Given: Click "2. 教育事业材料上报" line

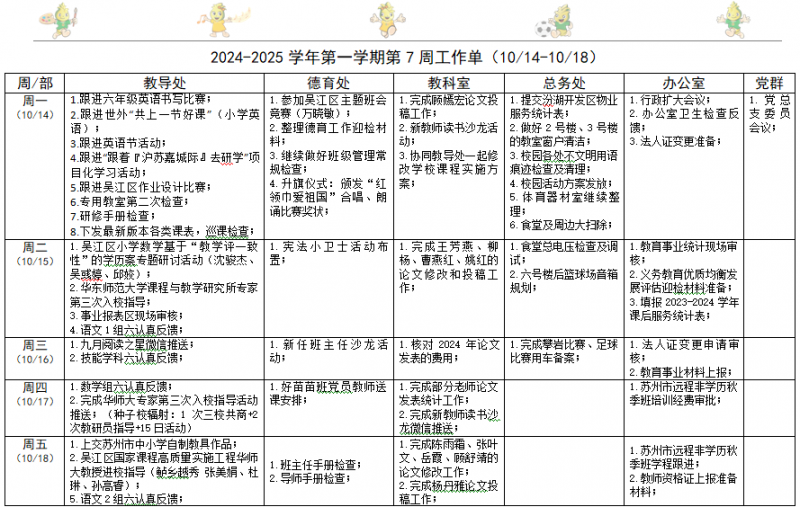Looking at the screenshot, I should click(x=681, y=372).
